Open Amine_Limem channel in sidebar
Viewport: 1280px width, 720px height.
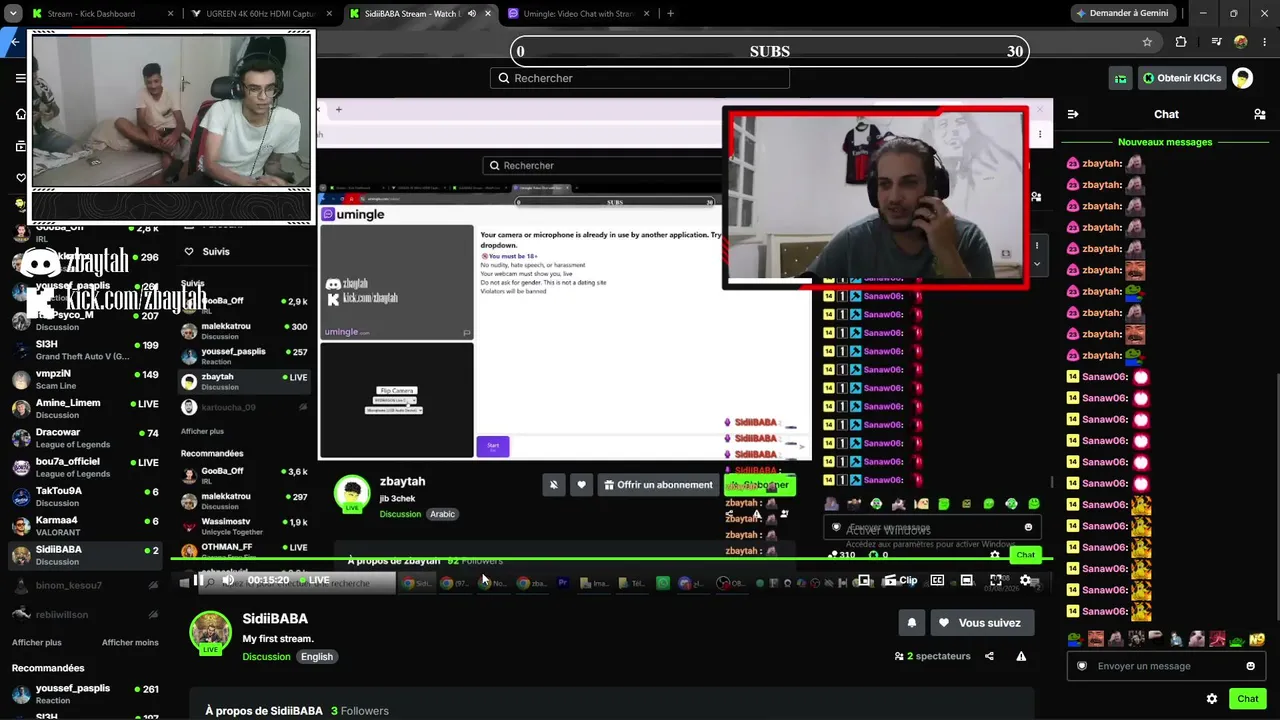(x=85, y=409)
